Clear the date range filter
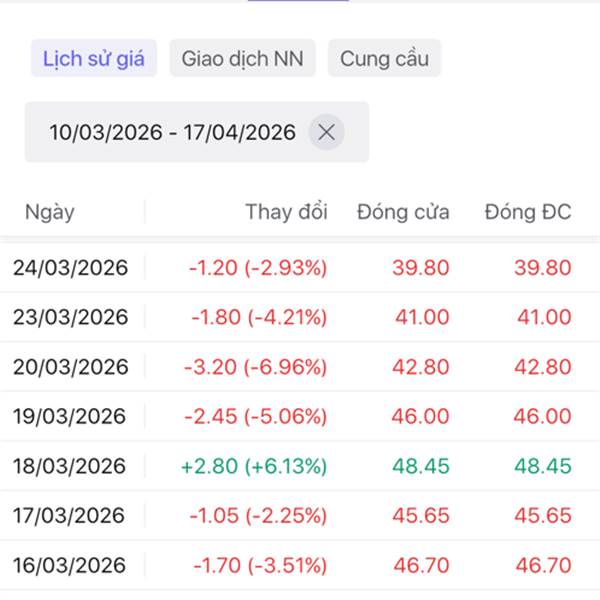This screenshot has width=600, height=600. tap(326, 132)
